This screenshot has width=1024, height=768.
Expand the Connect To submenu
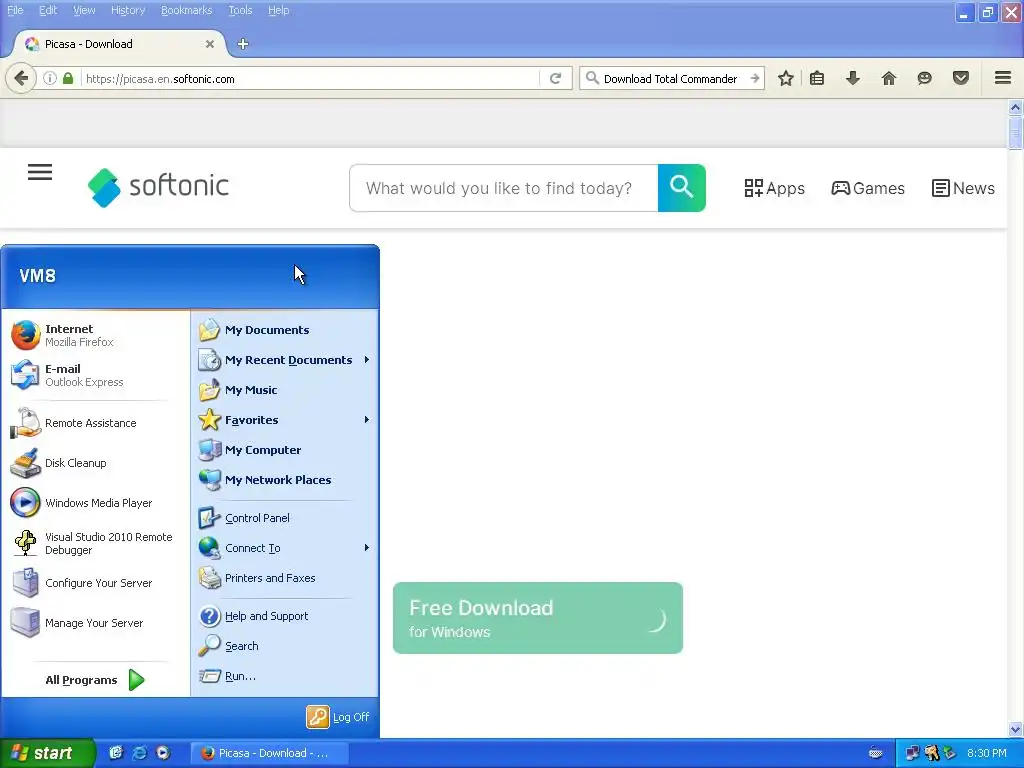tap(285, 548)
